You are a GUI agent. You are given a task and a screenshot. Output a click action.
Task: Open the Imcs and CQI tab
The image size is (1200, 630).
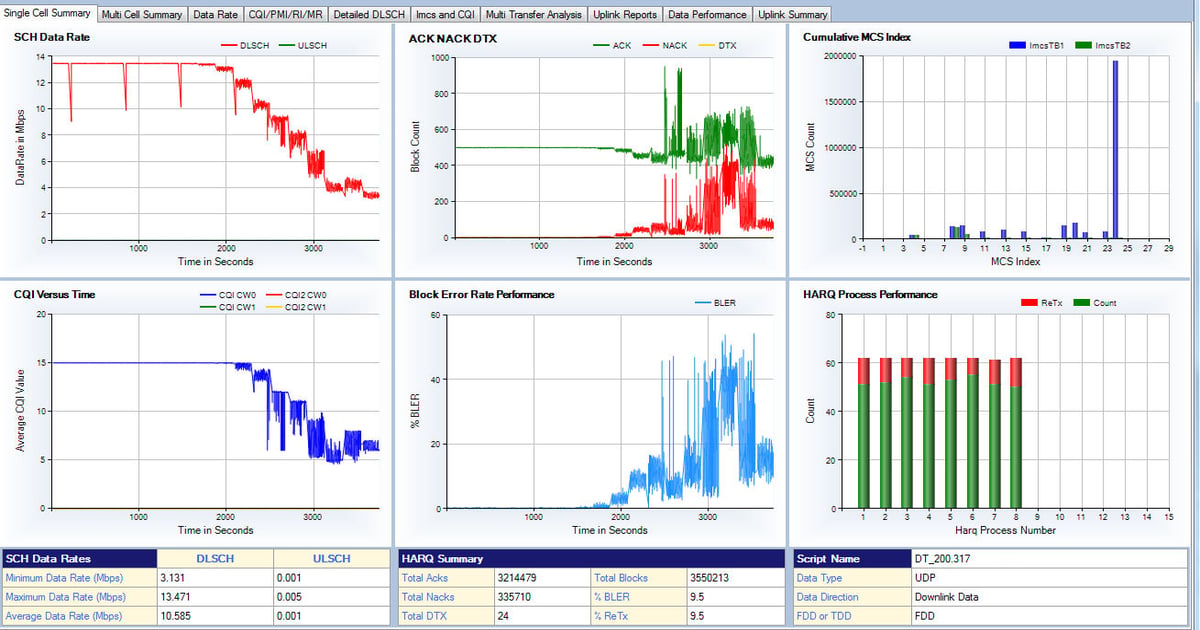pyautogui.click(x=445, y=14)
